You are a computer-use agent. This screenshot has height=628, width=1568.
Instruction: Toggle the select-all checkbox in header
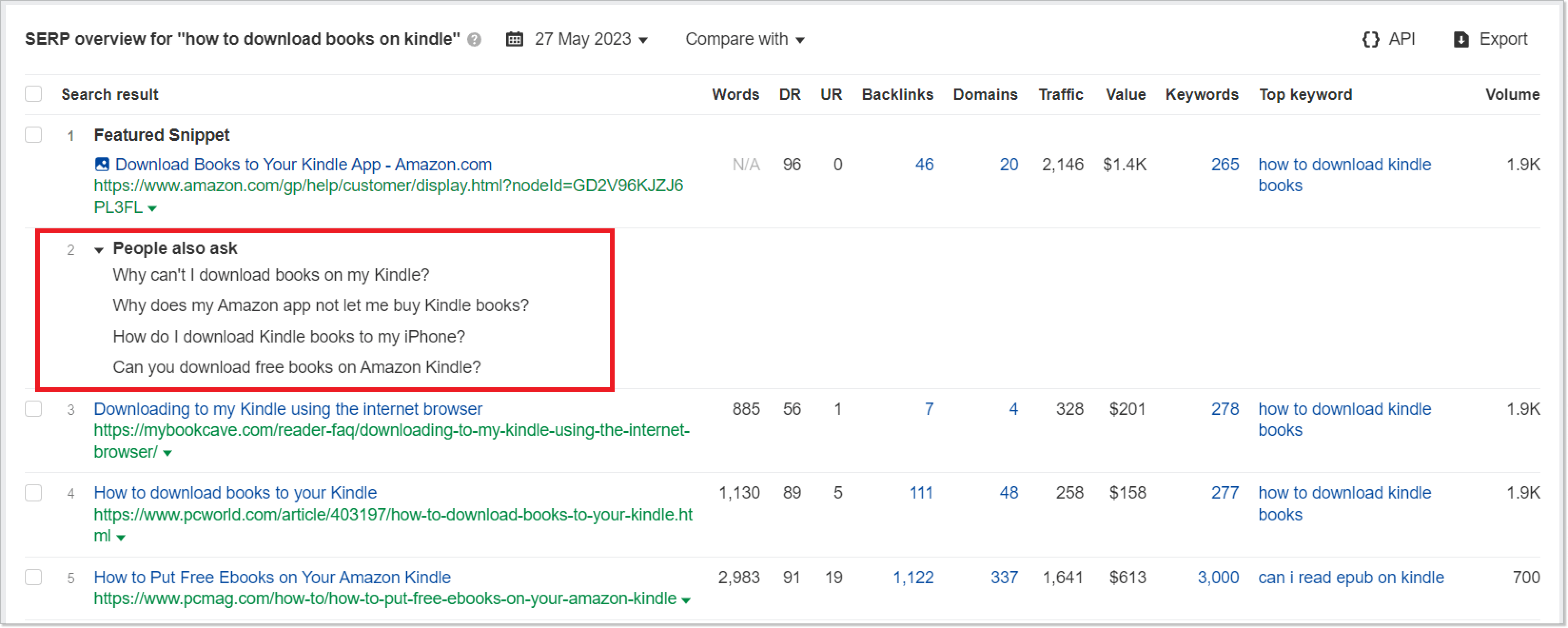[33, 94]
